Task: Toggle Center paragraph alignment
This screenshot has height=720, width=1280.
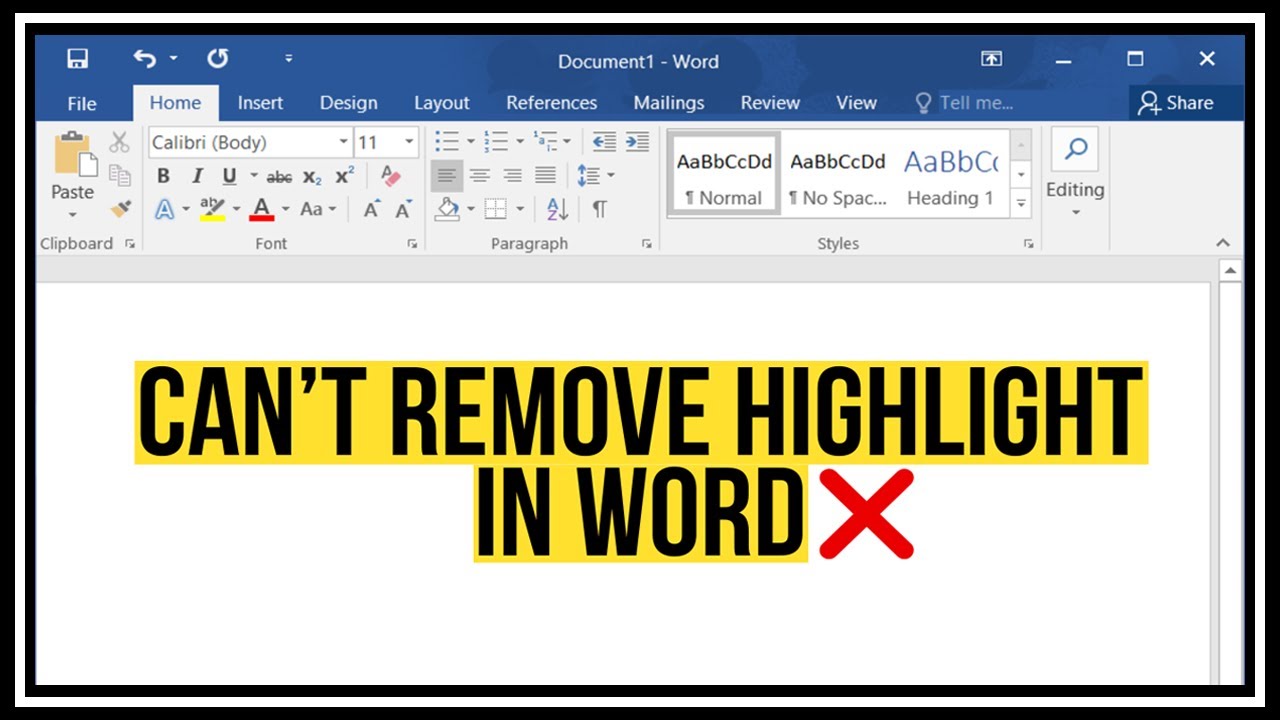Action: click(x=480, y=176)
